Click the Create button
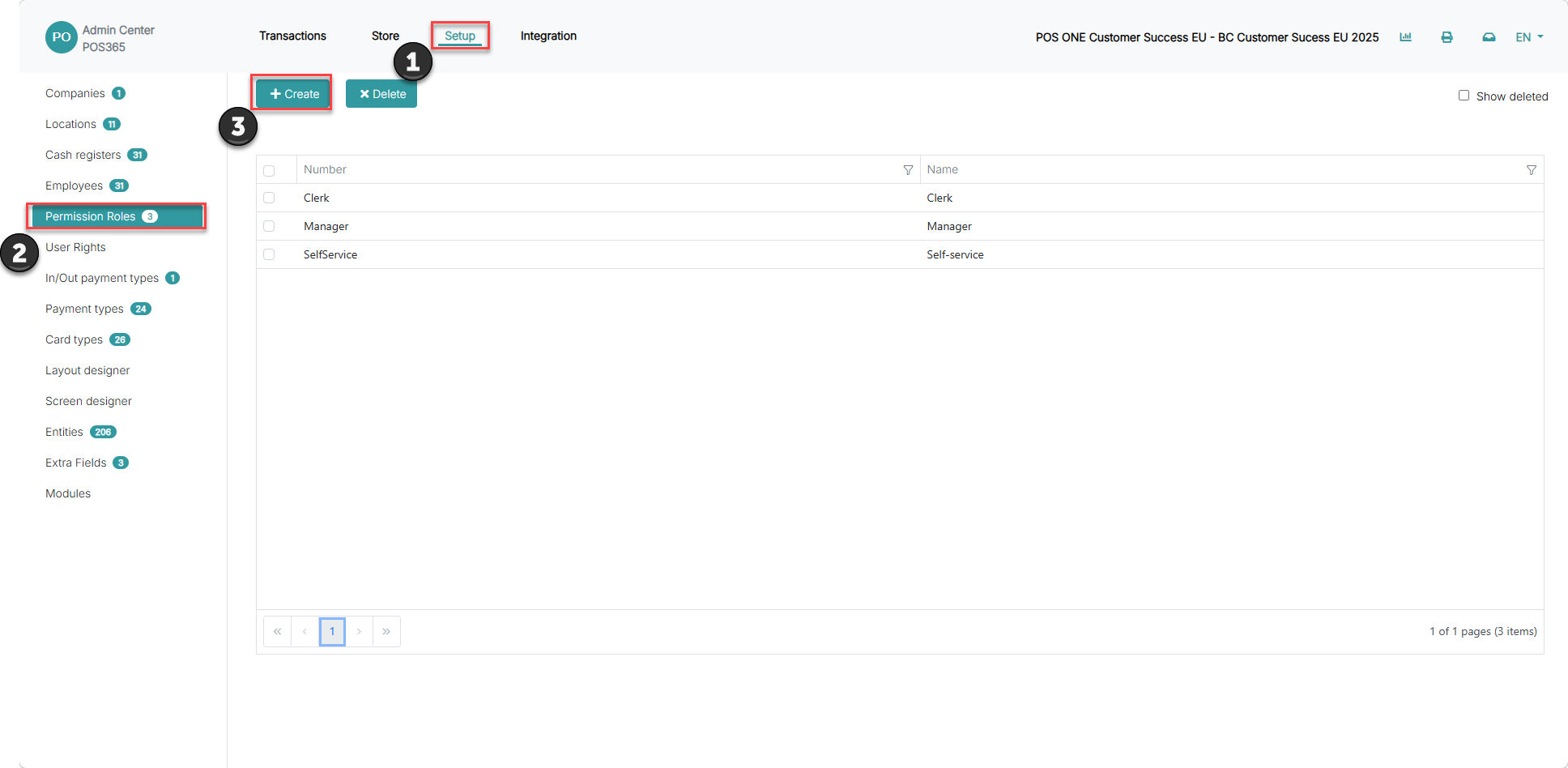This screenshot has height=768, width=1568. (294, 94)
